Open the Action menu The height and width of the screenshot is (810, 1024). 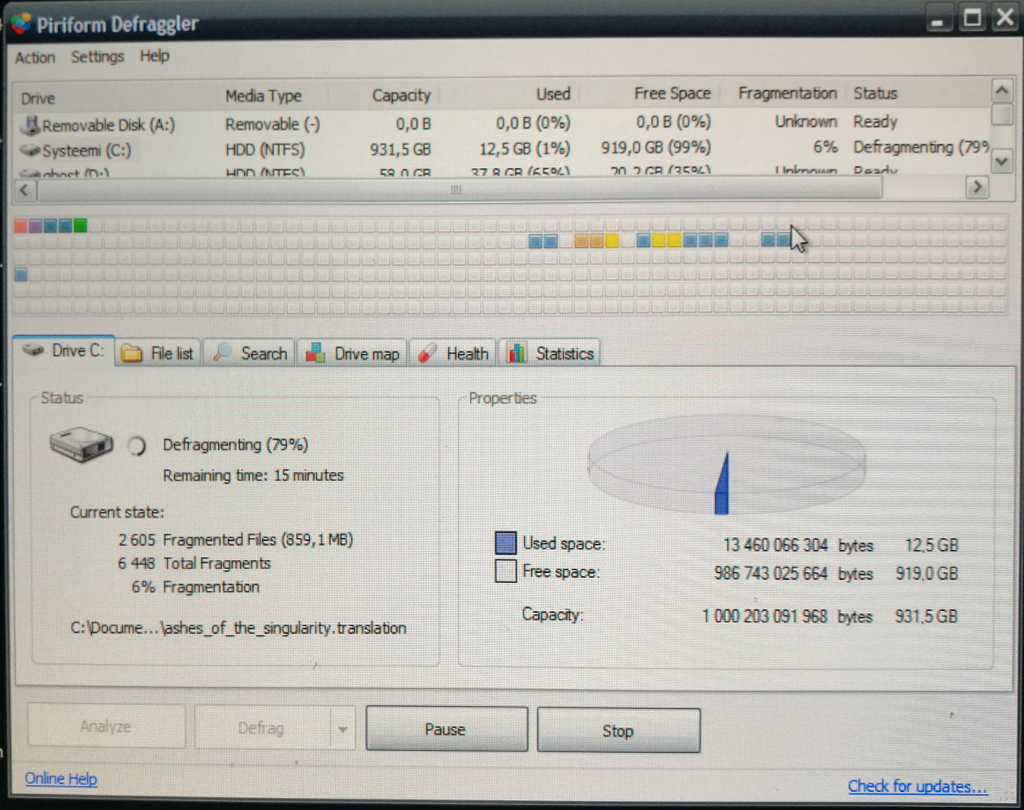[35, 57]
